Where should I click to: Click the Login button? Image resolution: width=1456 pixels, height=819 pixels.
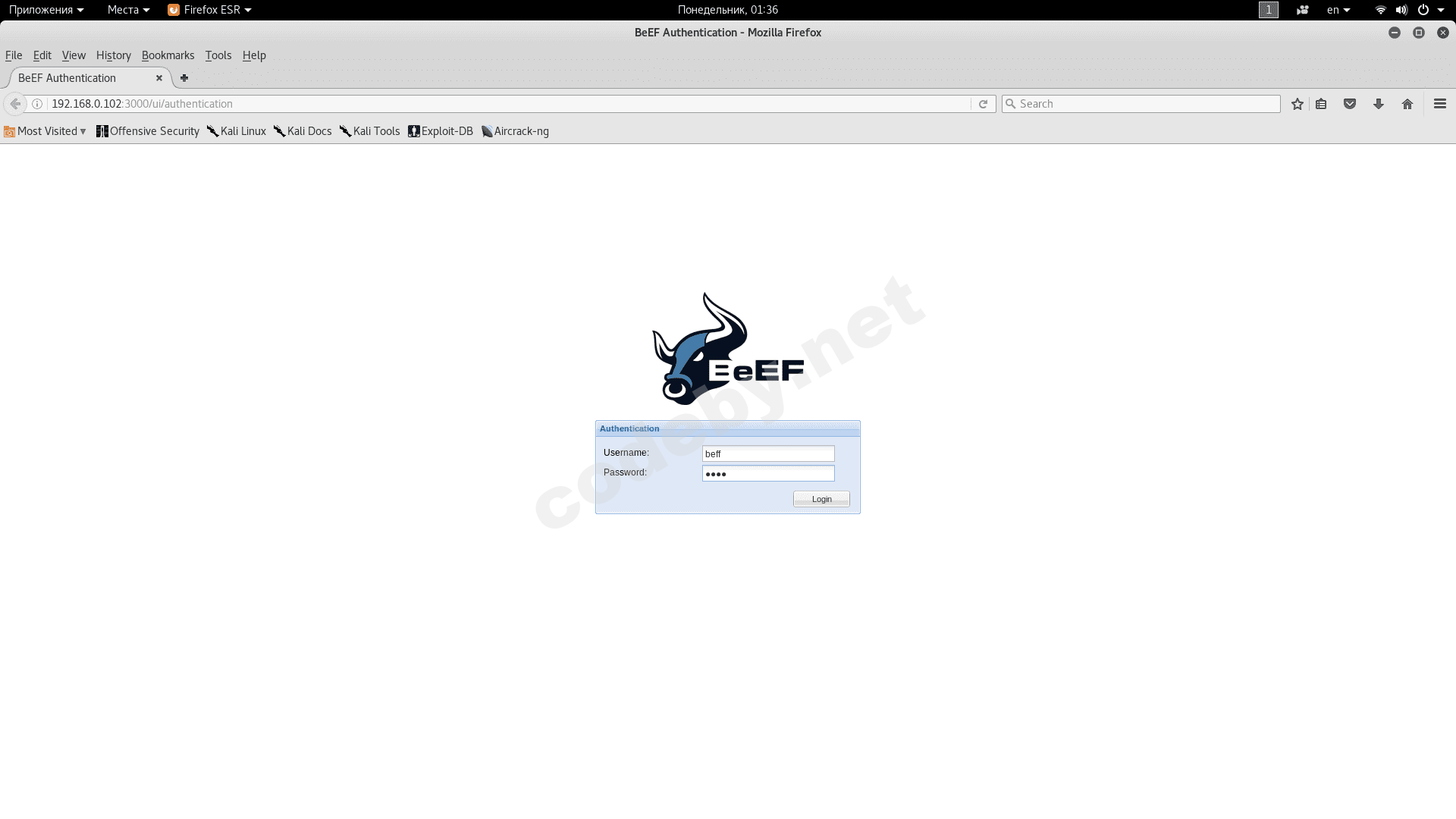coord(821,498)
